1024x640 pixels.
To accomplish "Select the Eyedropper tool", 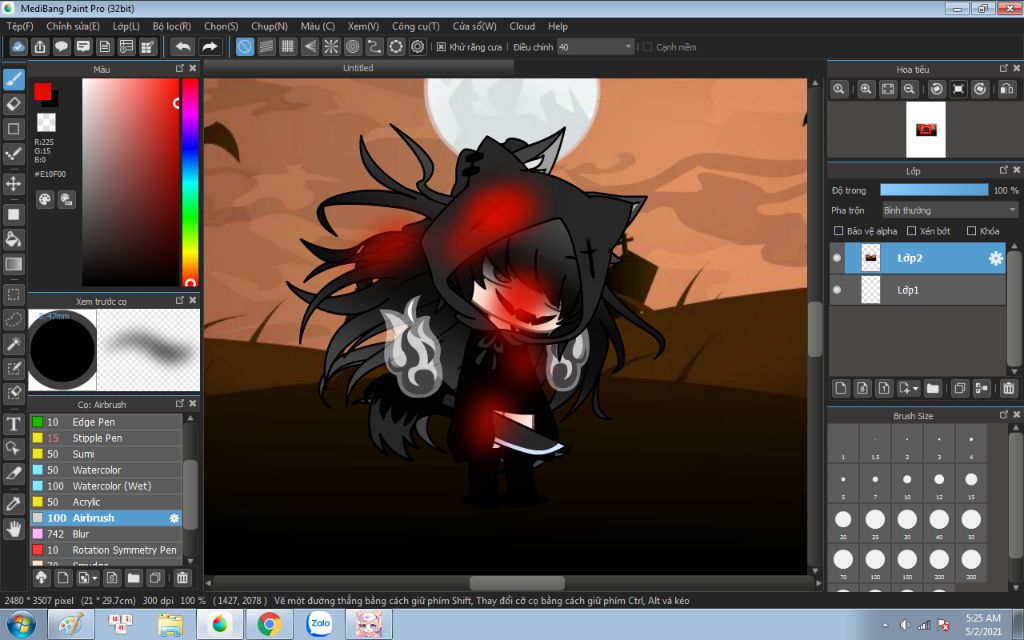I will 14,504.
